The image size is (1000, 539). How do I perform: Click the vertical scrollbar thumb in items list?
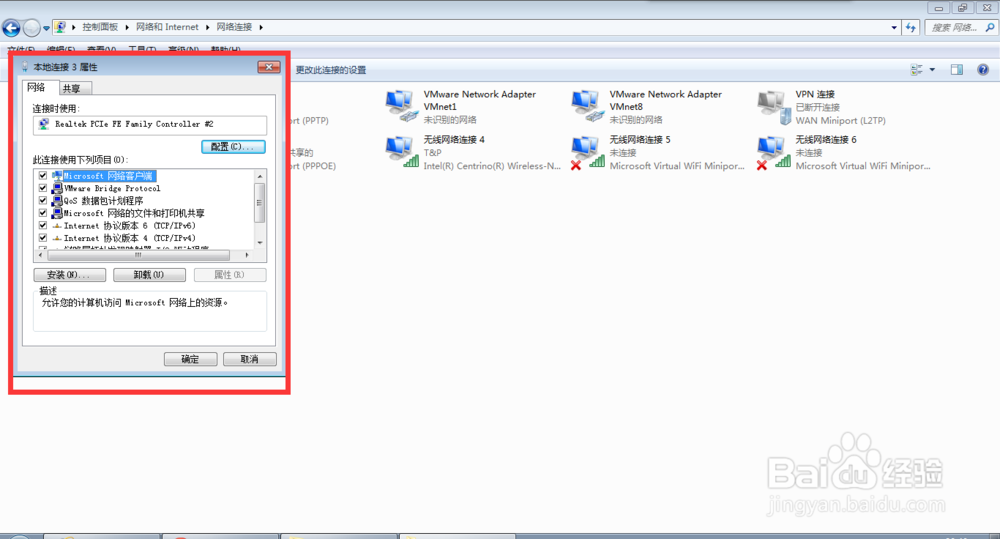pos(260,203)
